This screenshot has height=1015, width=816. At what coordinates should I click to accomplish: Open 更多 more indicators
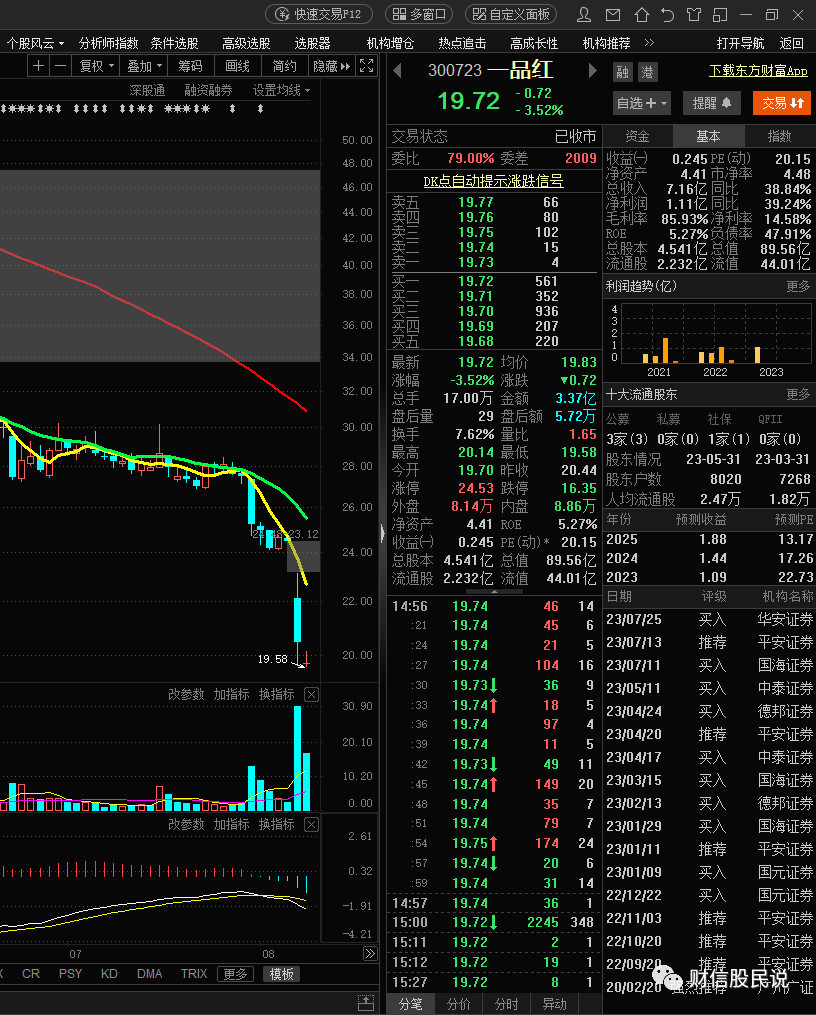click(x=235, y=974)
